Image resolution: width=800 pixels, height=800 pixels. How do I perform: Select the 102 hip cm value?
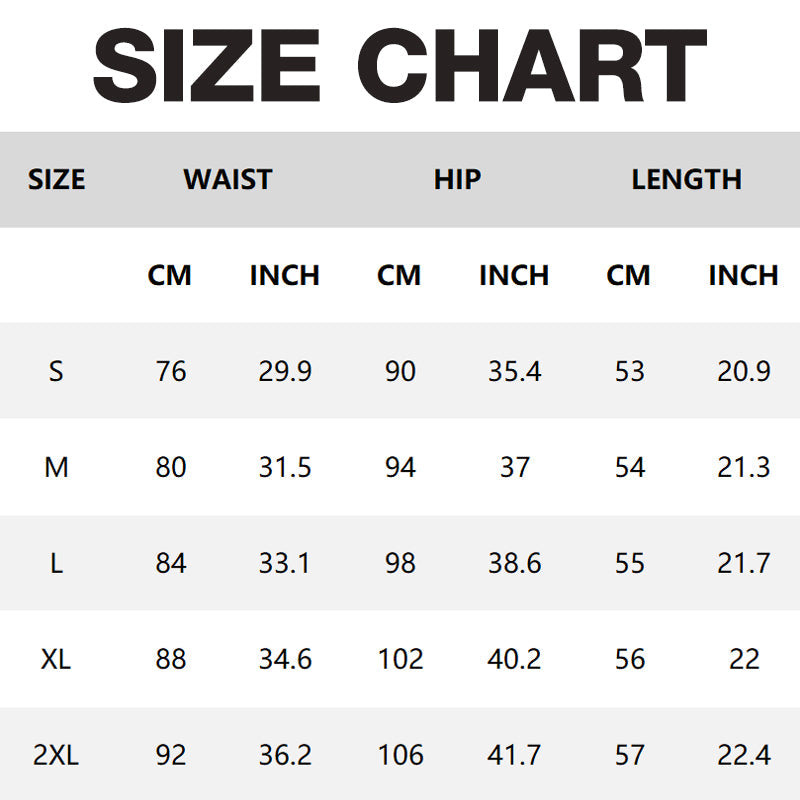coord(400,659)
